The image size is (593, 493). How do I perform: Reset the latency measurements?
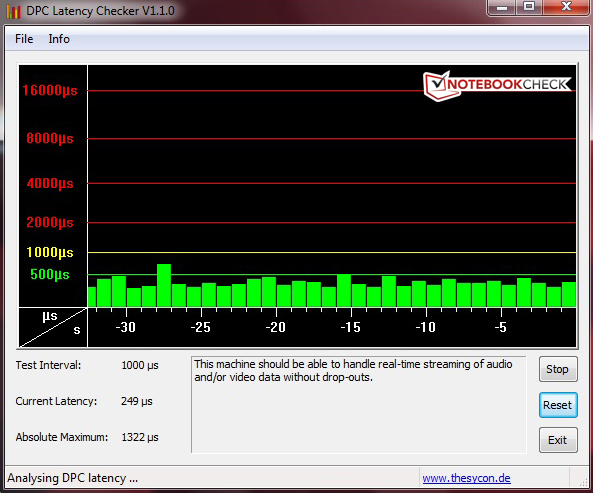[558, 405]
